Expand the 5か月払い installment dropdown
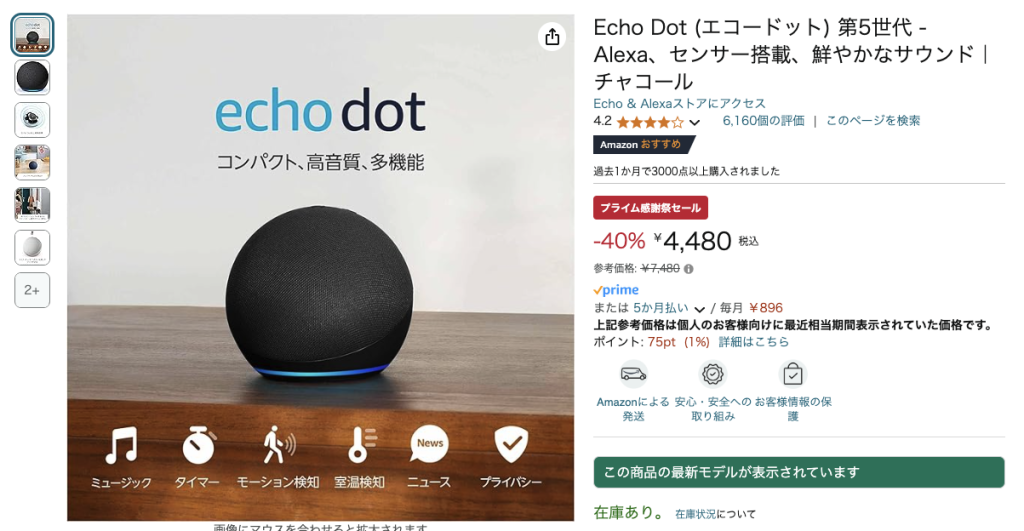 pyautogui.click(x=699, y=309)
